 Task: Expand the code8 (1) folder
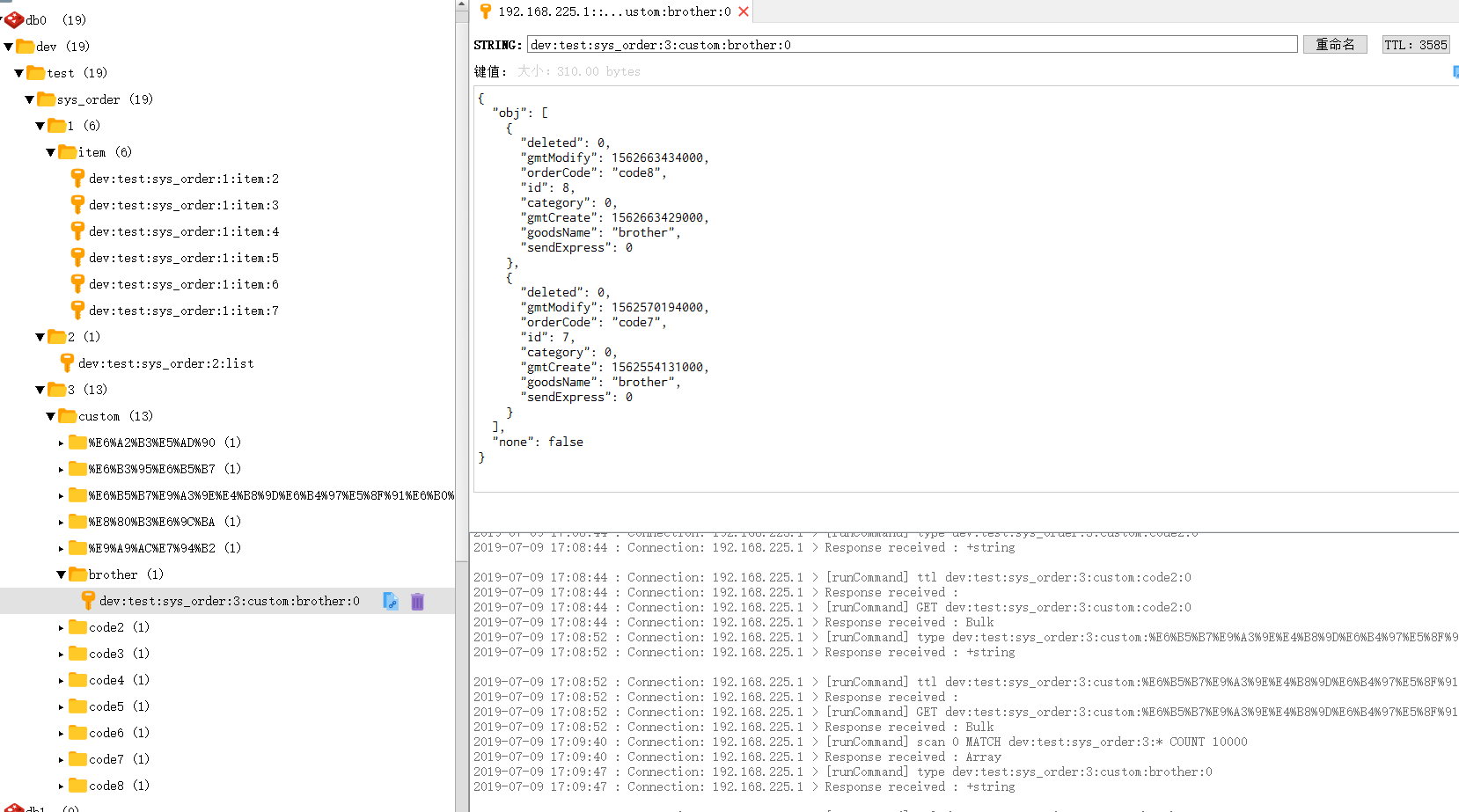click(61, 786)
